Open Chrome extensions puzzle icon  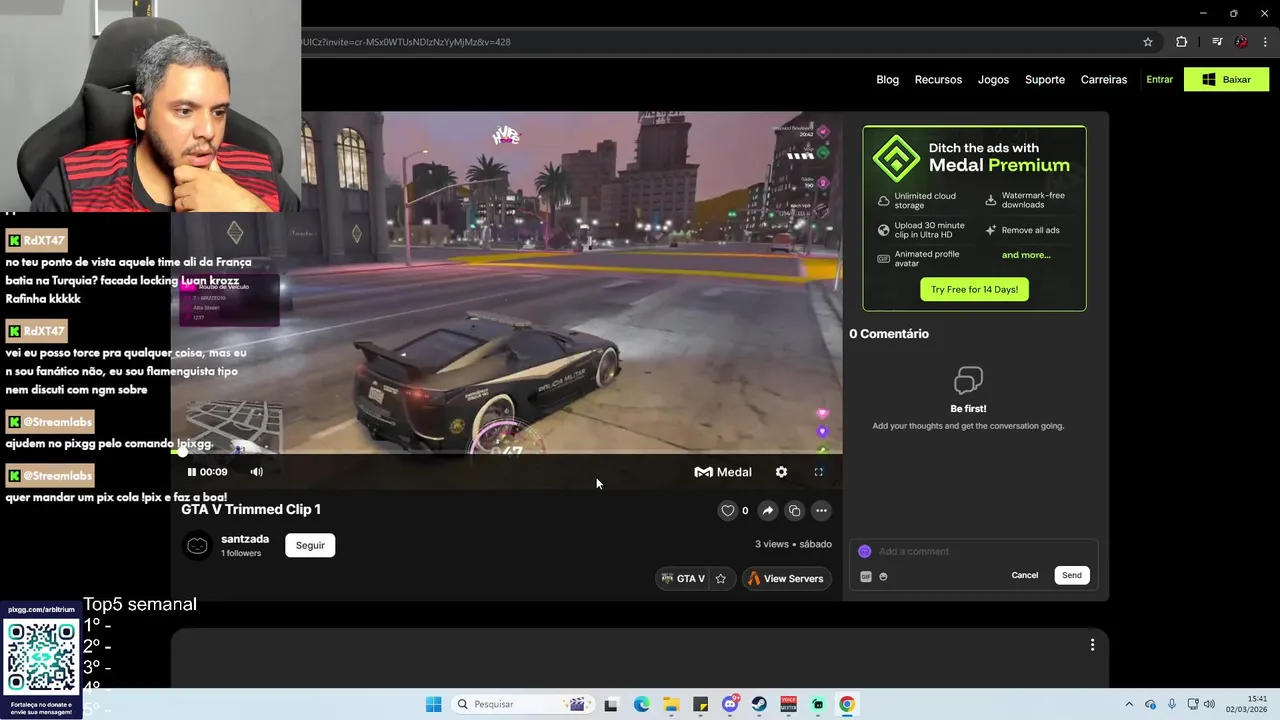click(x=1182, y=42)
